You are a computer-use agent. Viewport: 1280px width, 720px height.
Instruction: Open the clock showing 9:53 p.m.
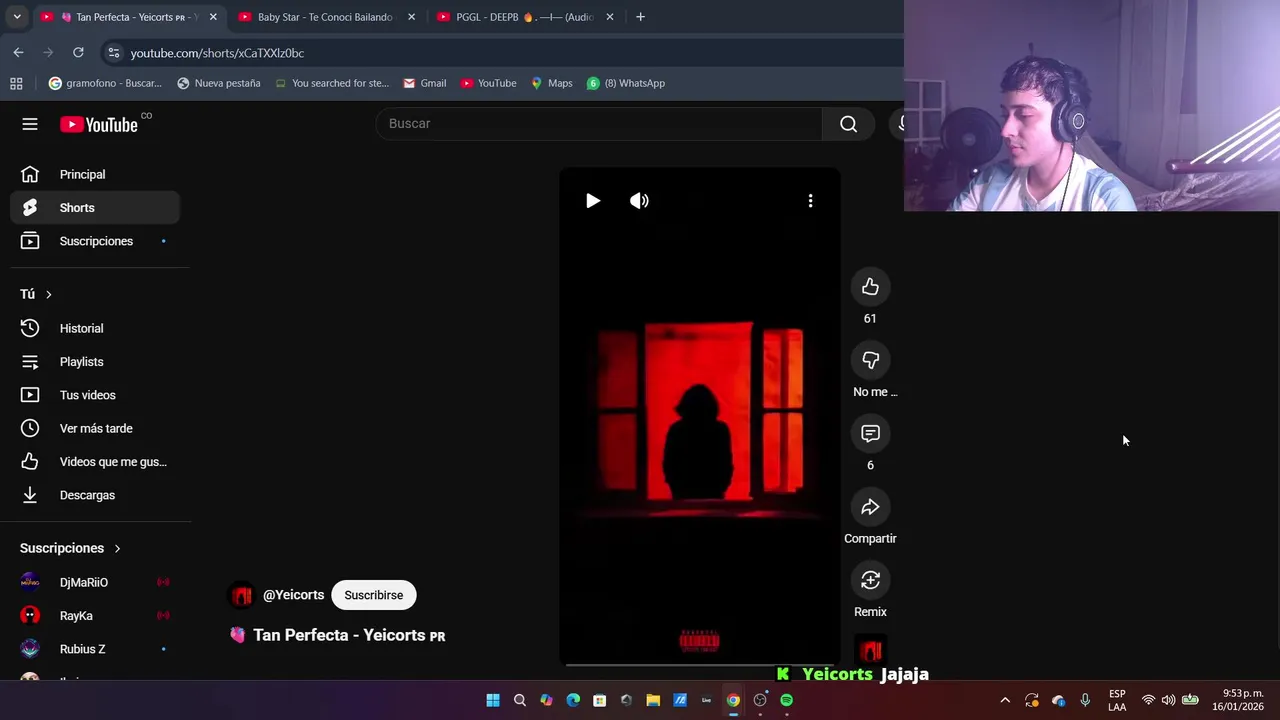click(x=1238, y=700)
